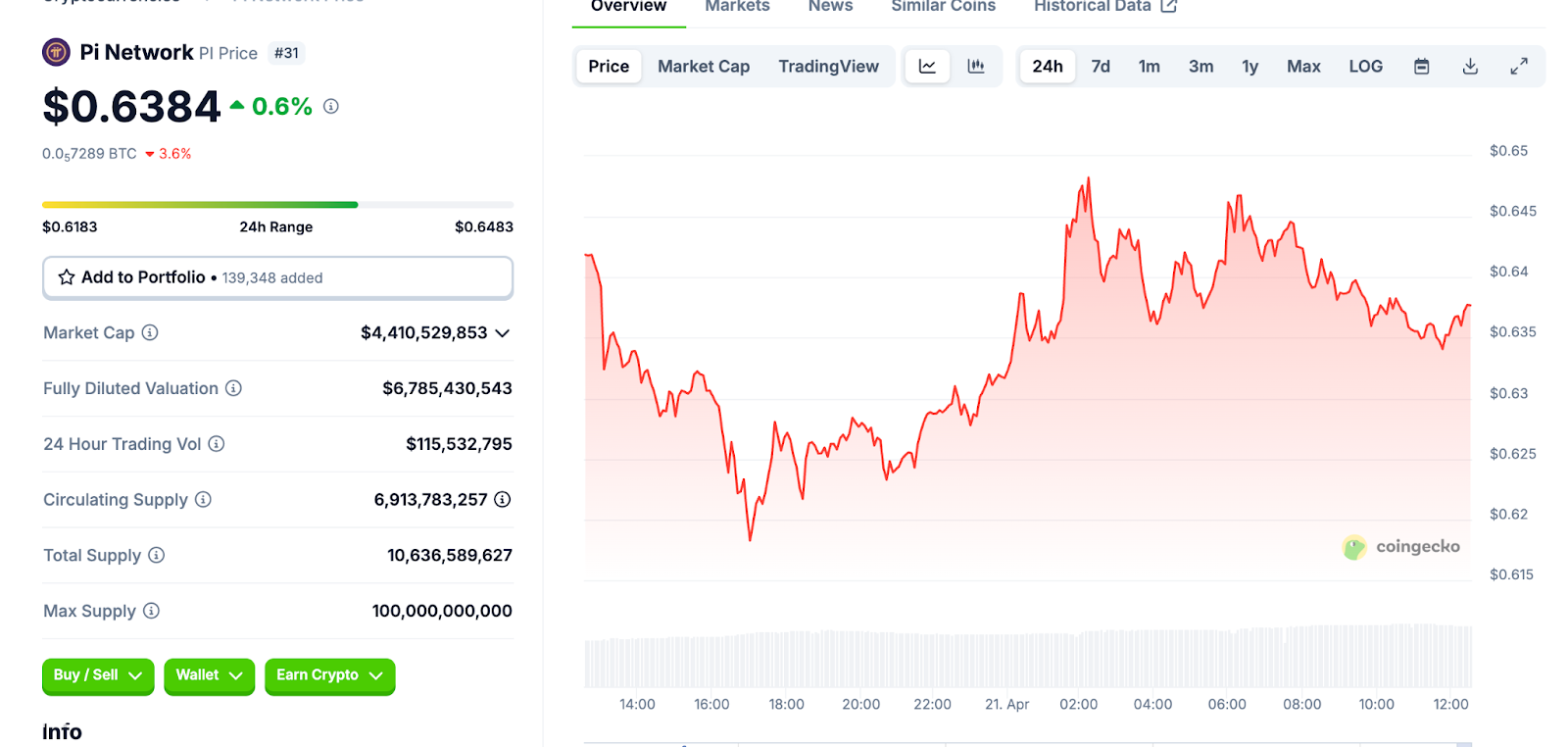
Task: Open the calendar date range picker
Action: 1422,66
